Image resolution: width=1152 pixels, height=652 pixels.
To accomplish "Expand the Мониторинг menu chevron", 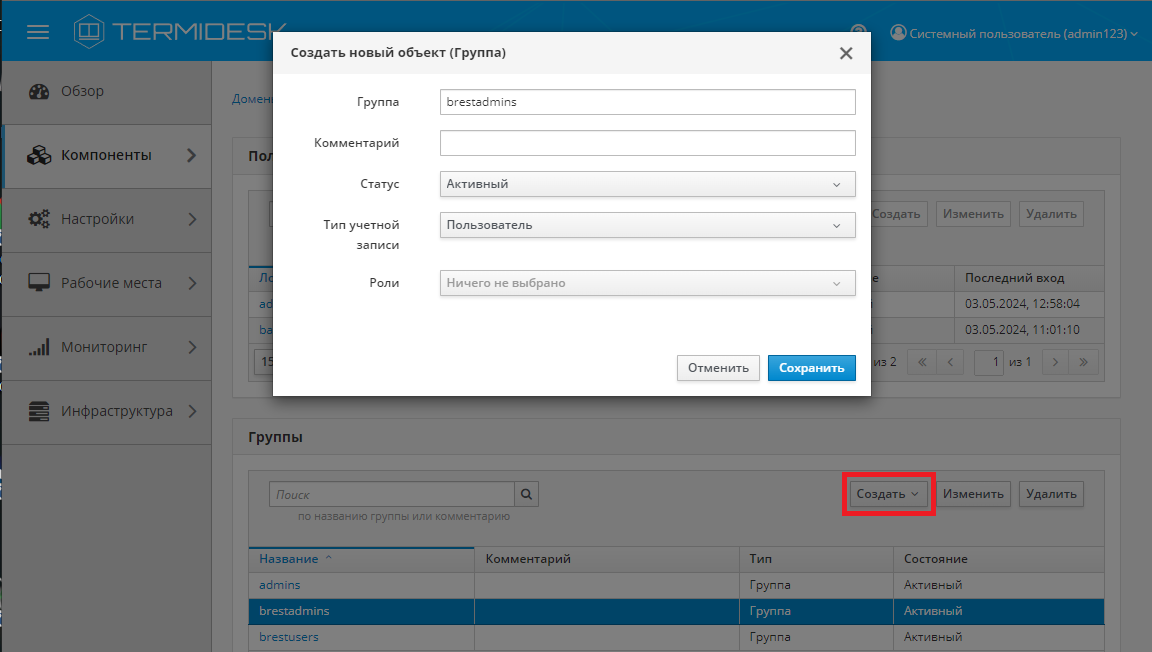I will pyautogui.click(x=192, y=347).
